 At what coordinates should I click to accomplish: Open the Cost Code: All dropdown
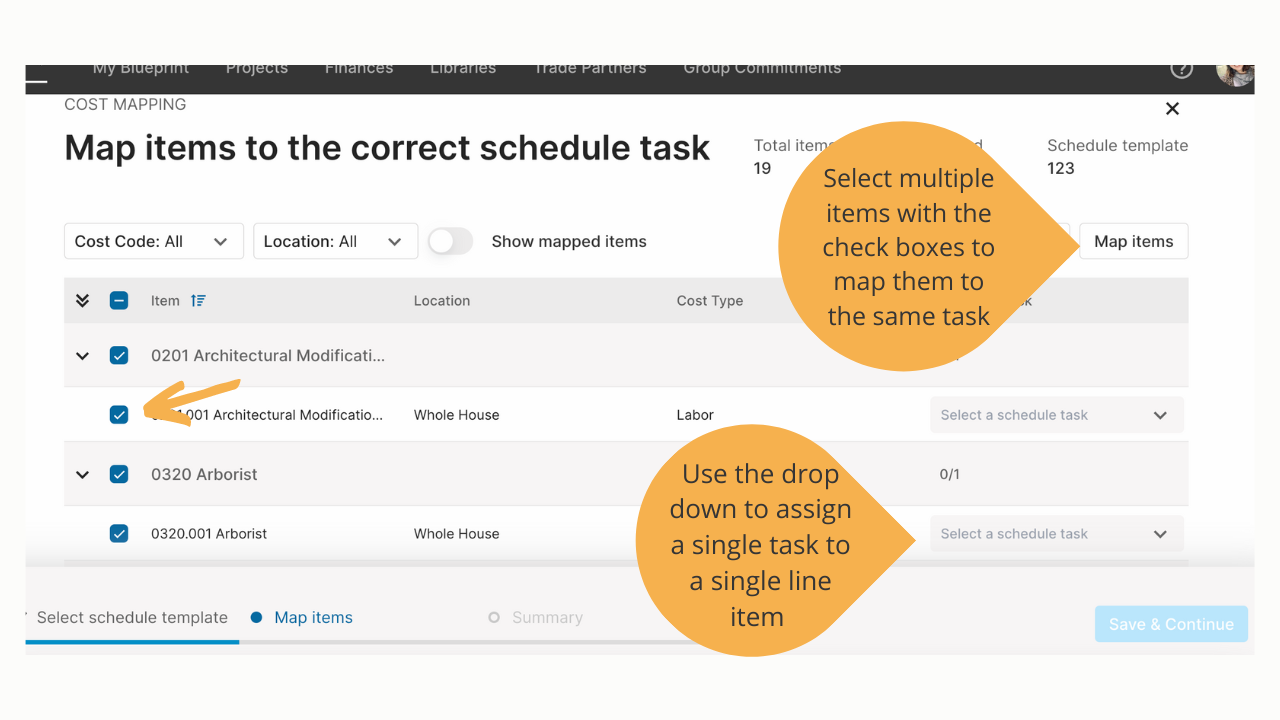point(154,241)
